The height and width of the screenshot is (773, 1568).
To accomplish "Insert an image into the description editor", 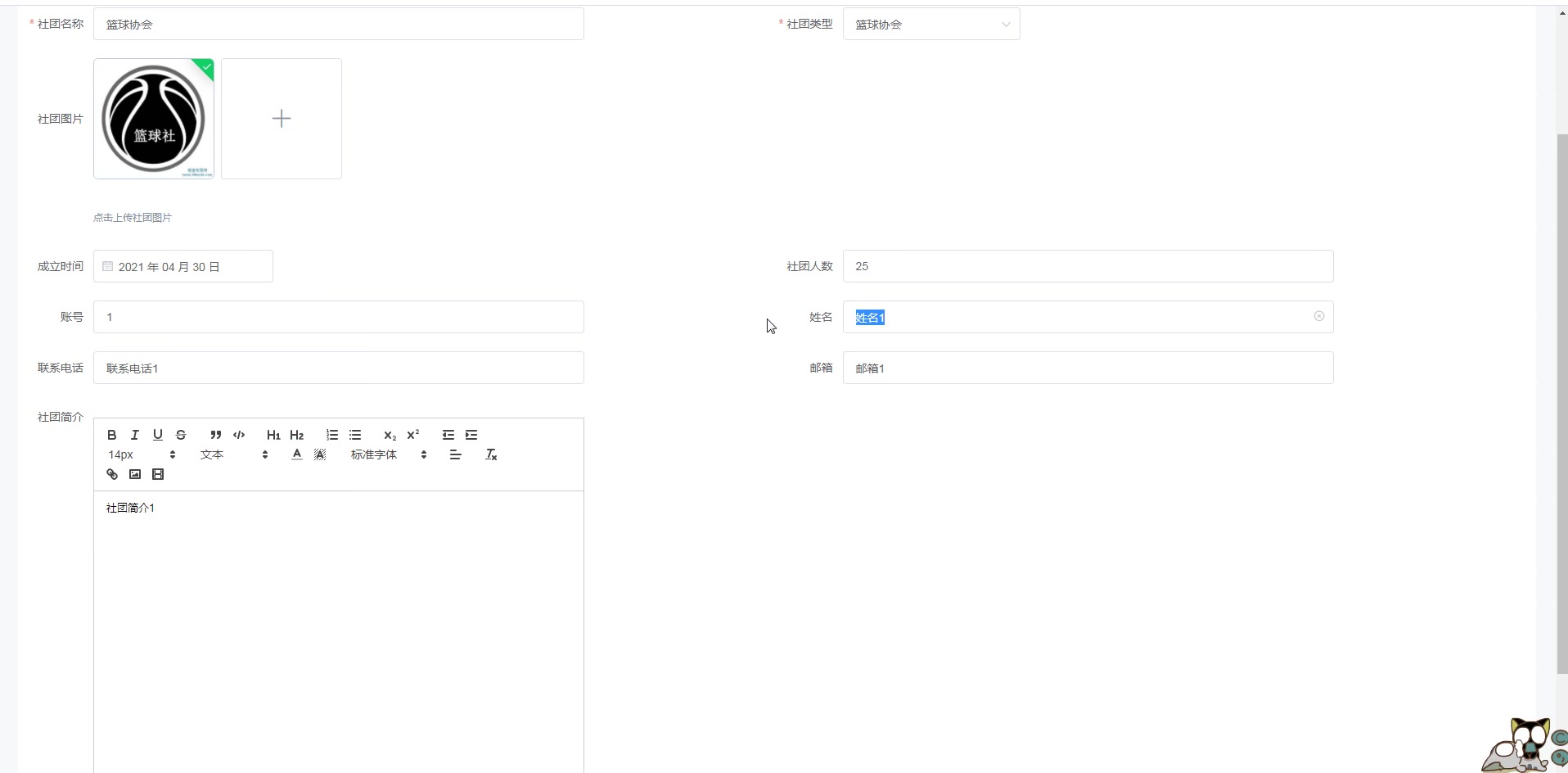I will pyautogui.click(x=135, y=474).
